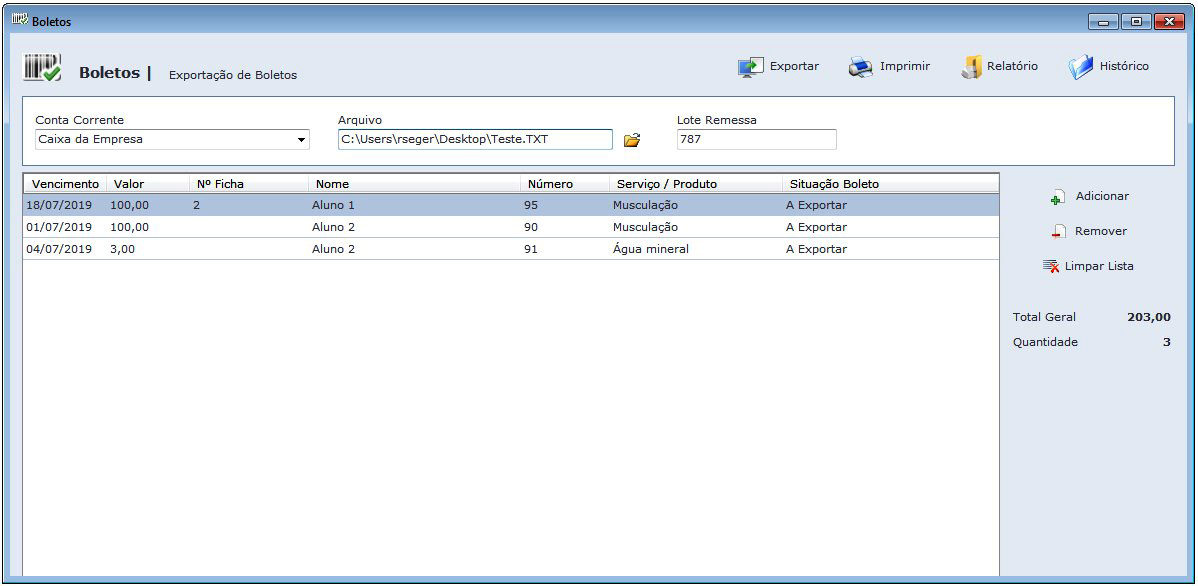Screen dimensions: 1198x586
Task: Click the Número cell 90
Action: click(x=531, y=227)
